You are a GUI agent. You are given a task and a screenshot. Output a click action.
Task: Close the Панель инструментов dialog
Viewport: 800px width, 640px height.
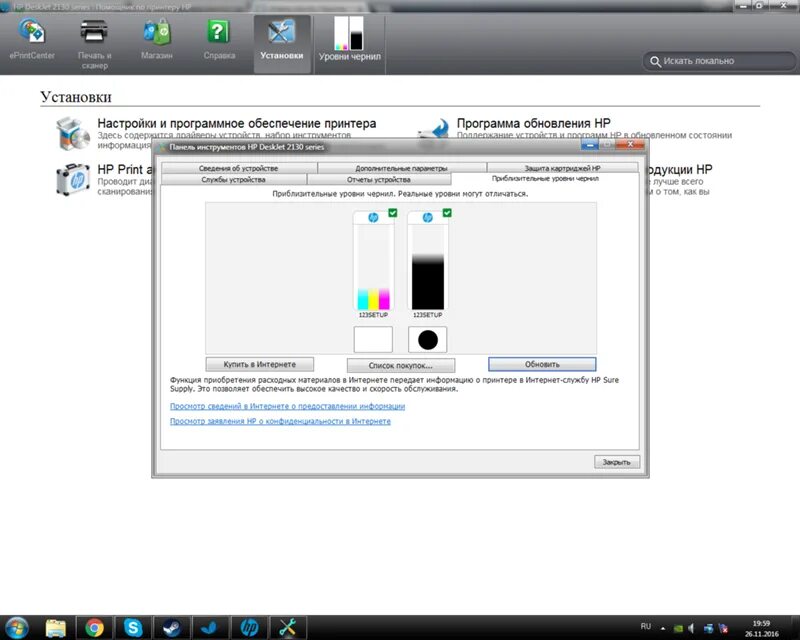click(631, 145)
